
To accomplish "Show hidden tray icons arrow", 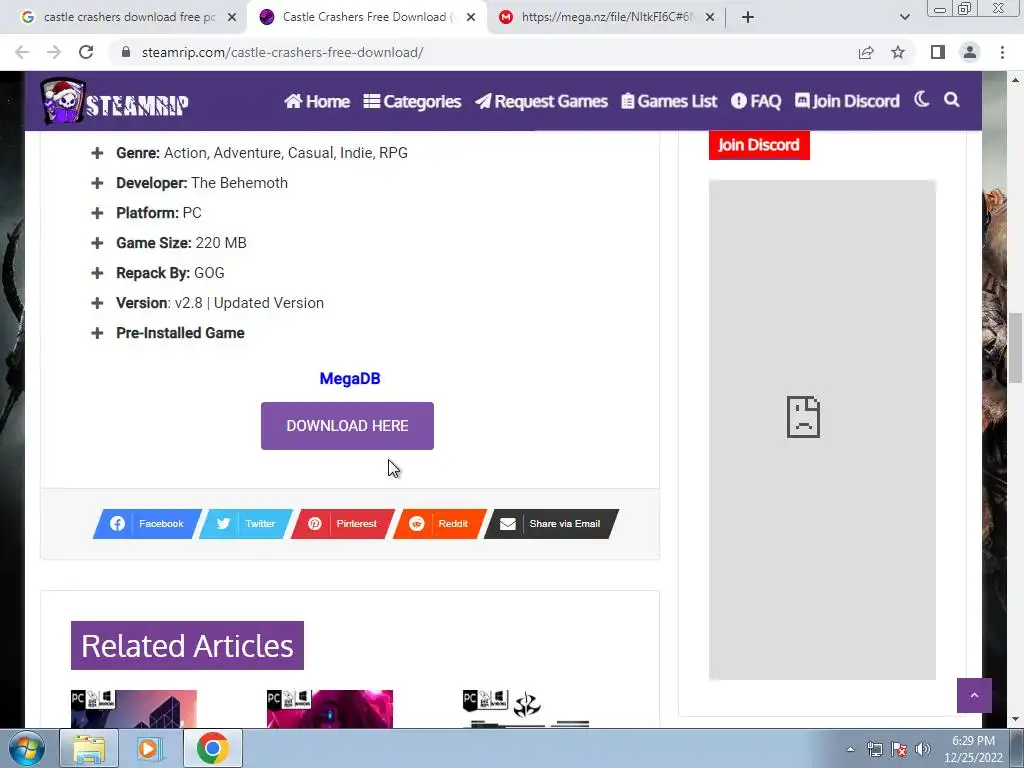I will coord(850,749).
